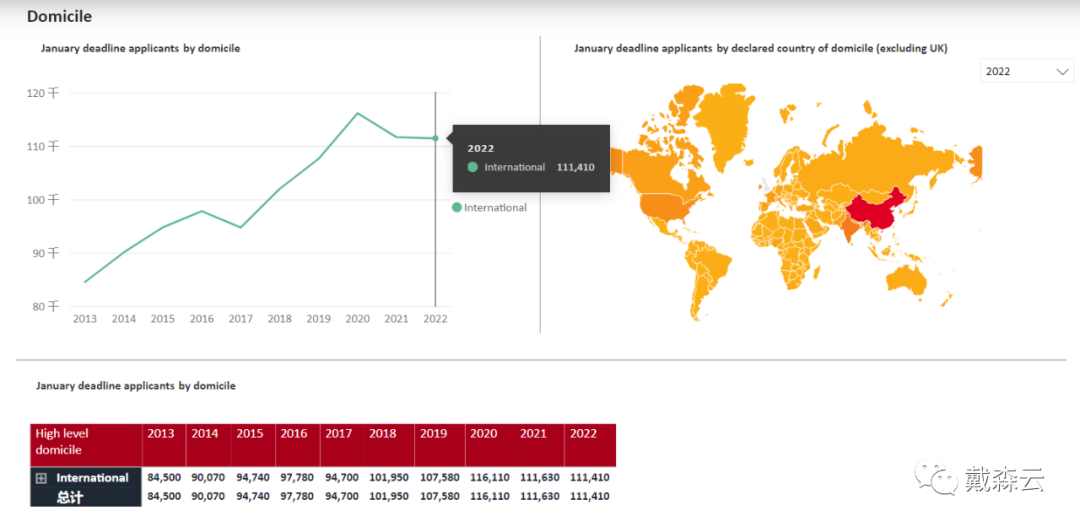Screen dimensions: 1080x527
Task: Click the 120 千 label on the y-axis
Action: (44, 92)
